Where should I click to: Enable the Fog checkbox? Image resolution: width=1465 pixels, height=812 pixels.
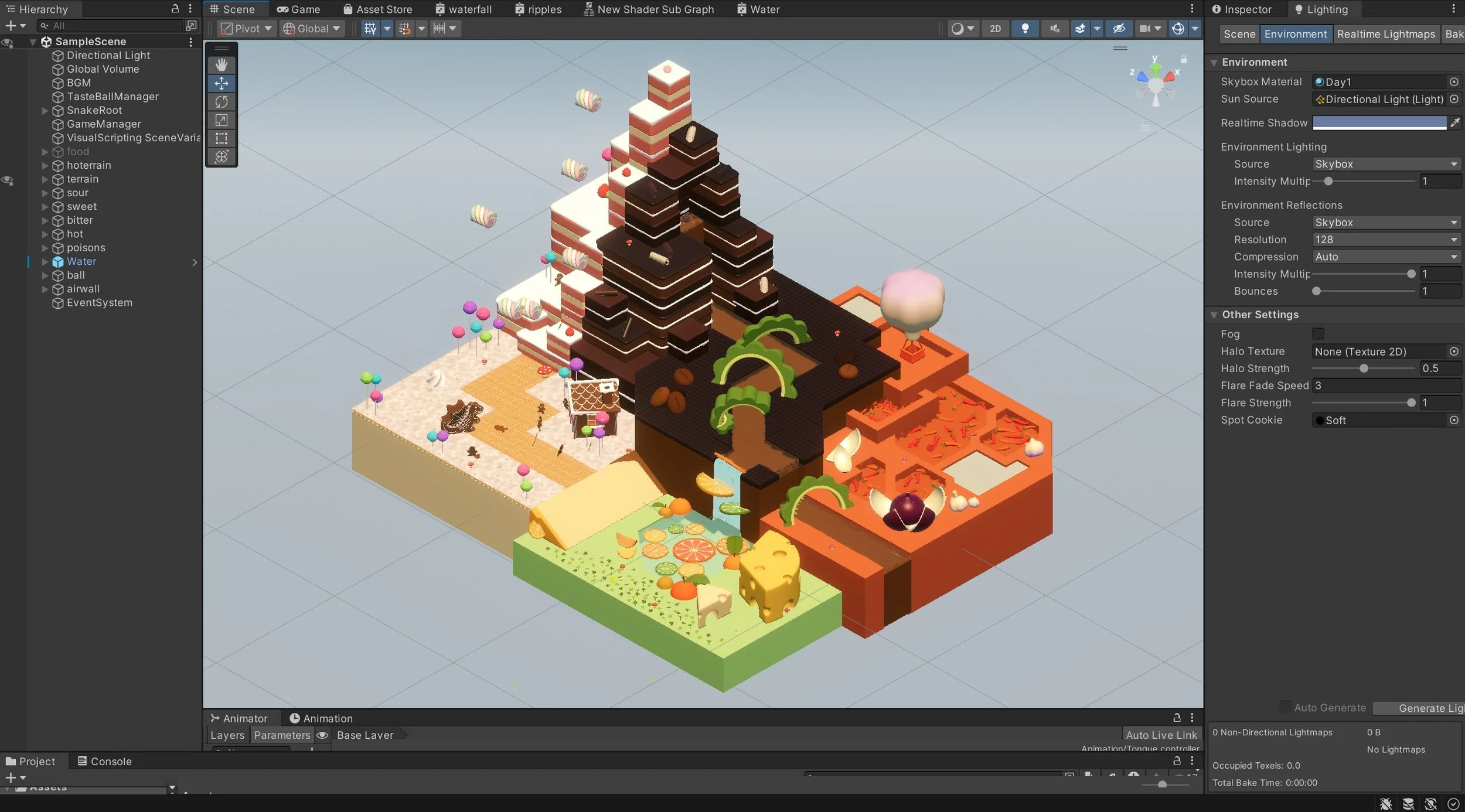click(x=1318, y=334)
